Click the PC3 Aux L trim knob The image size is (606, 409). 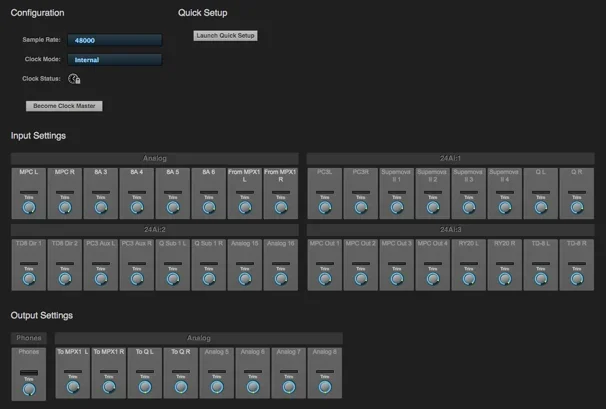(x=101, y=279)
